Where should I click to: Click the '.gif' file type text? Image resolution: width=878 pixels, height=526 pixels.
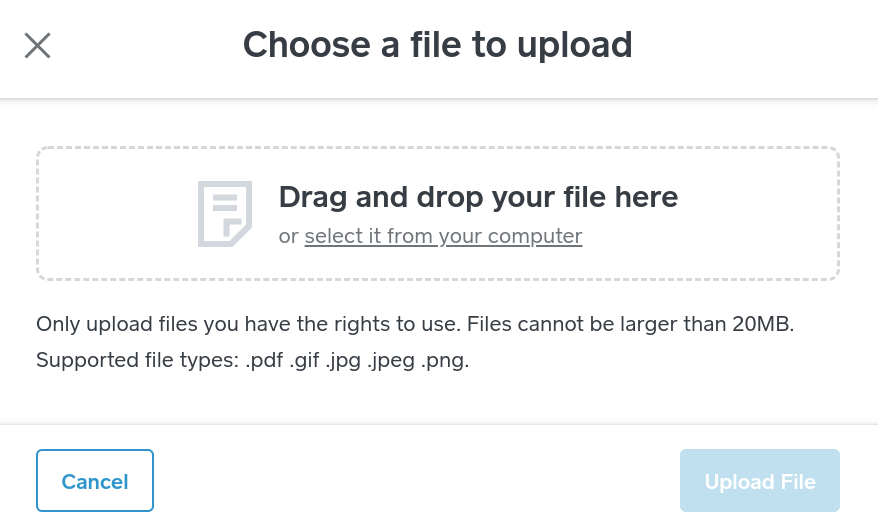306,360
